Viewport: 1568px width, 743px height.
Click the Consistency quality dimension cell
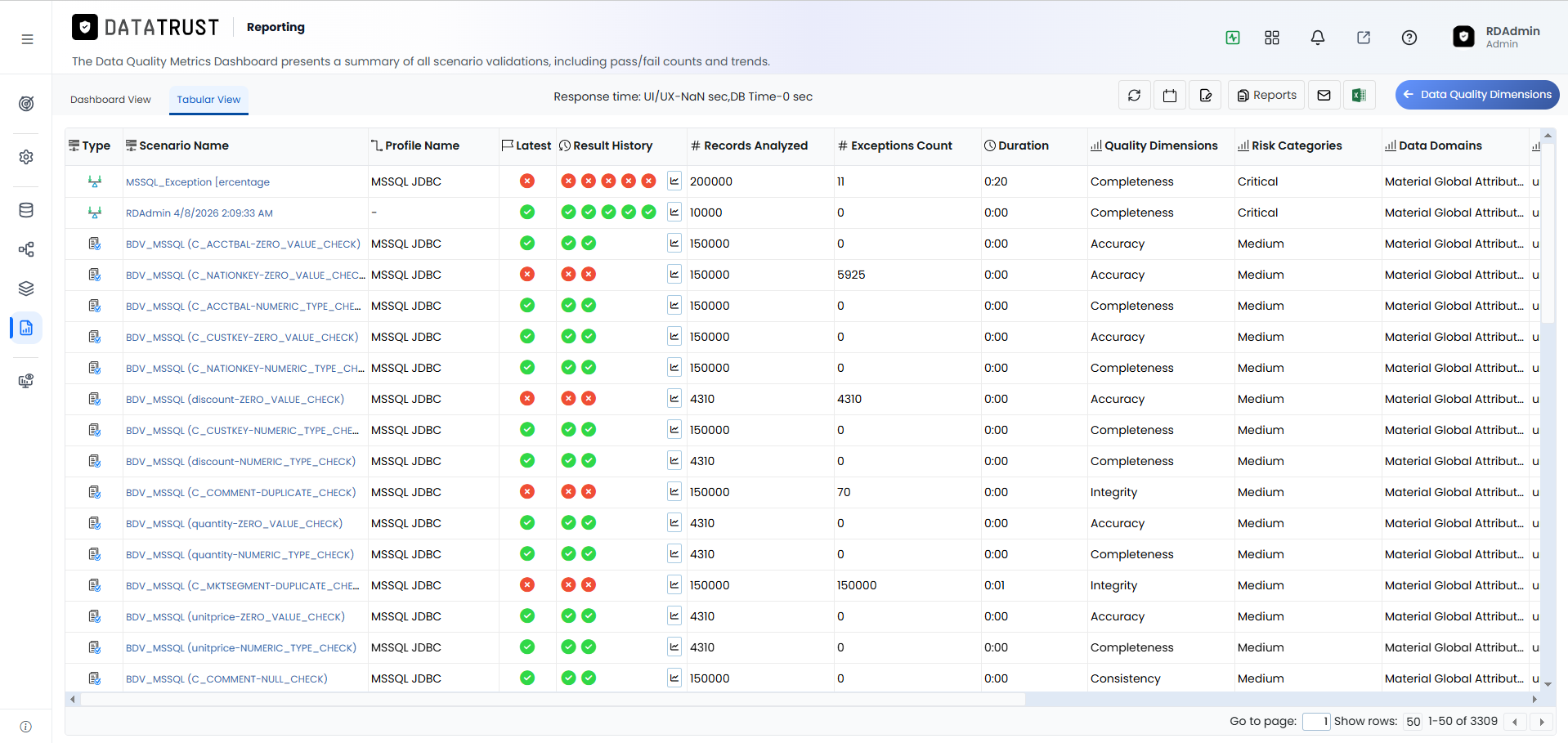pyautogui.click(x=1161, y=678)
